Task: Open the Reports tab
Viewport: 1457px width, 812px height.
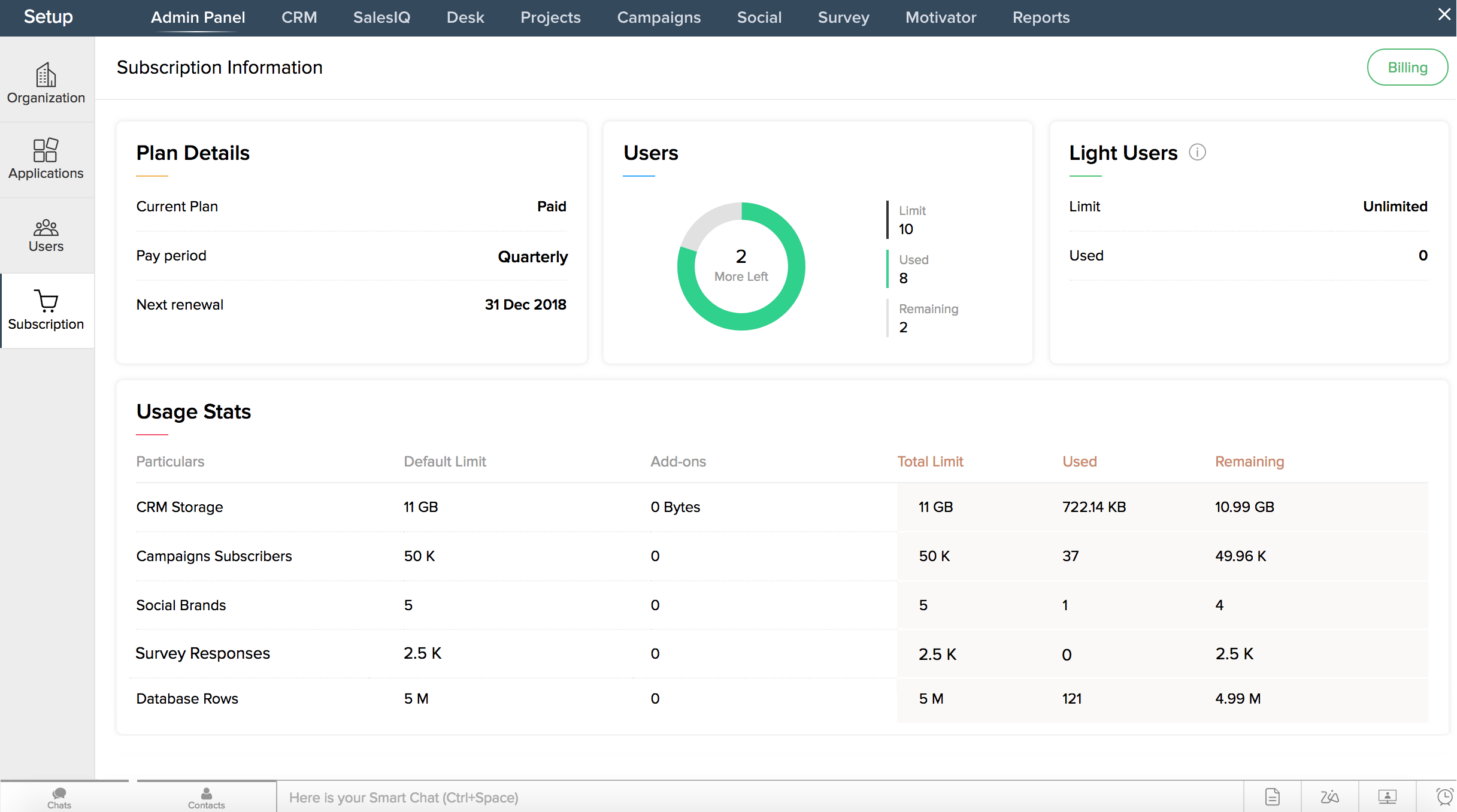Action: pyautogui.click(x=1040, y=17)
